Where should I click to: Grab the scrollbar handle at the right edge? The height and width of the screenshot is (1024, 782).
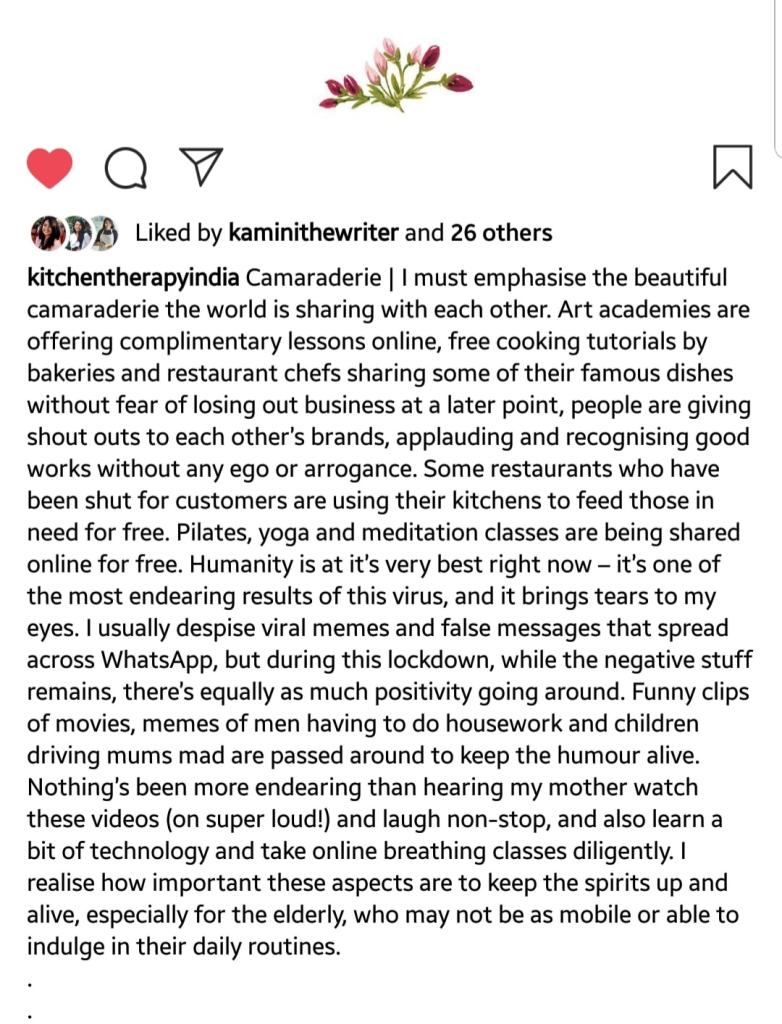pos(778,75)
